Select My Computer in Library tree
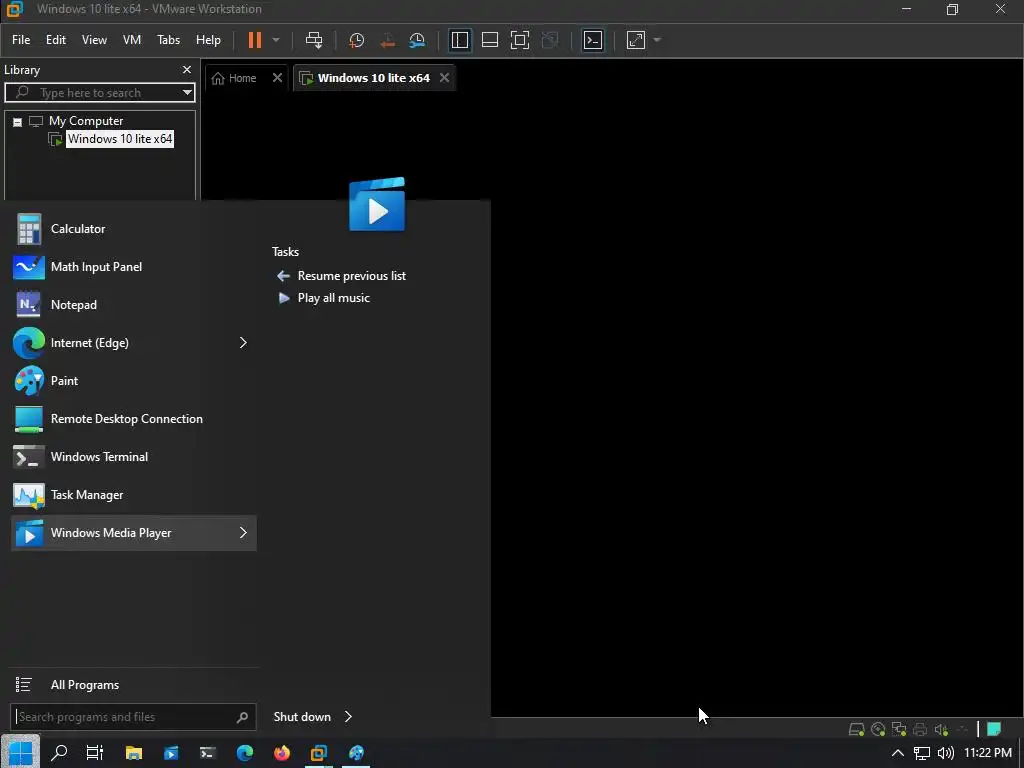This screenshot has width=1024, height=768. (86, 121)
